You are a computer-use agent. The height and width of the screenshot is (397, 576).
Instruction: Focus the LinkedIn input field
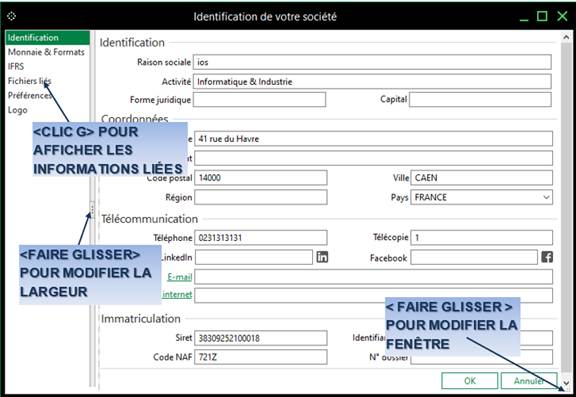254,257
